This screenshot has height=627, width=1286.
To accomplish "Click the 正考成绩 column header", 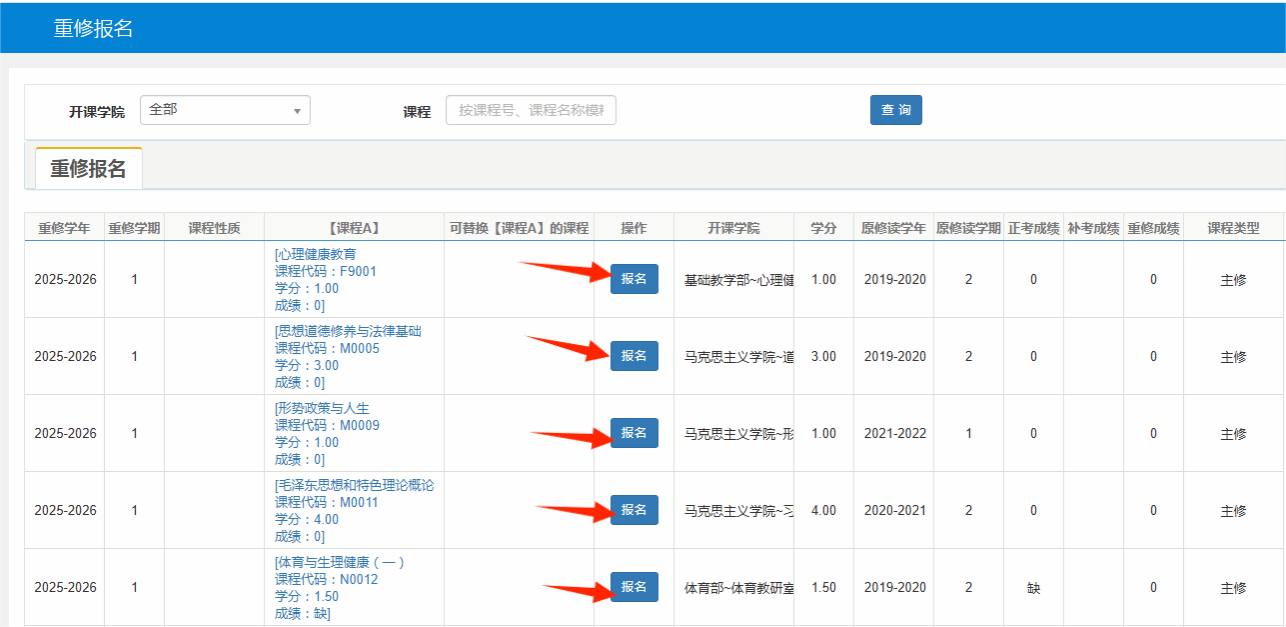I will pos(1033,228).
